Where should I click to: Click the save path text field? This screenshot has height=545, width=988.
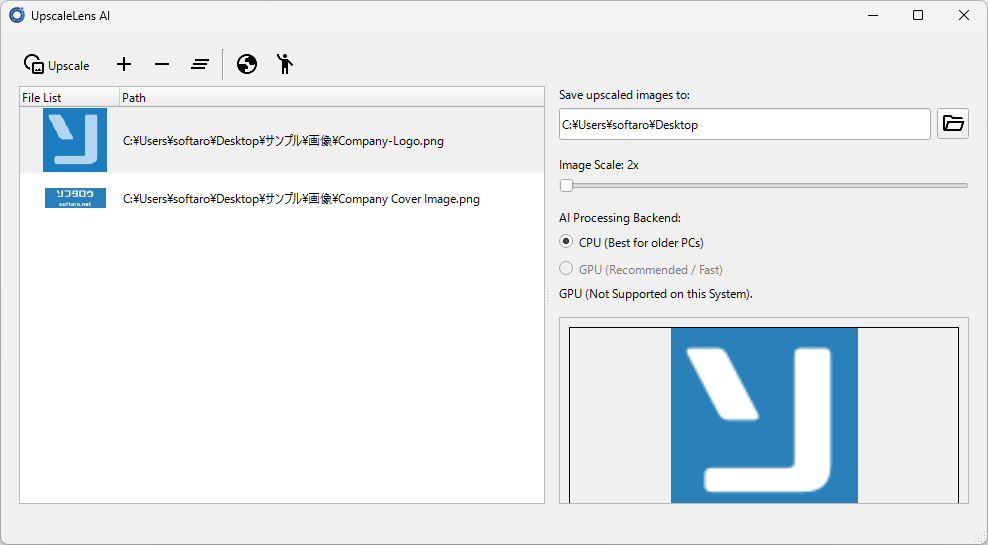coord(744,124)
